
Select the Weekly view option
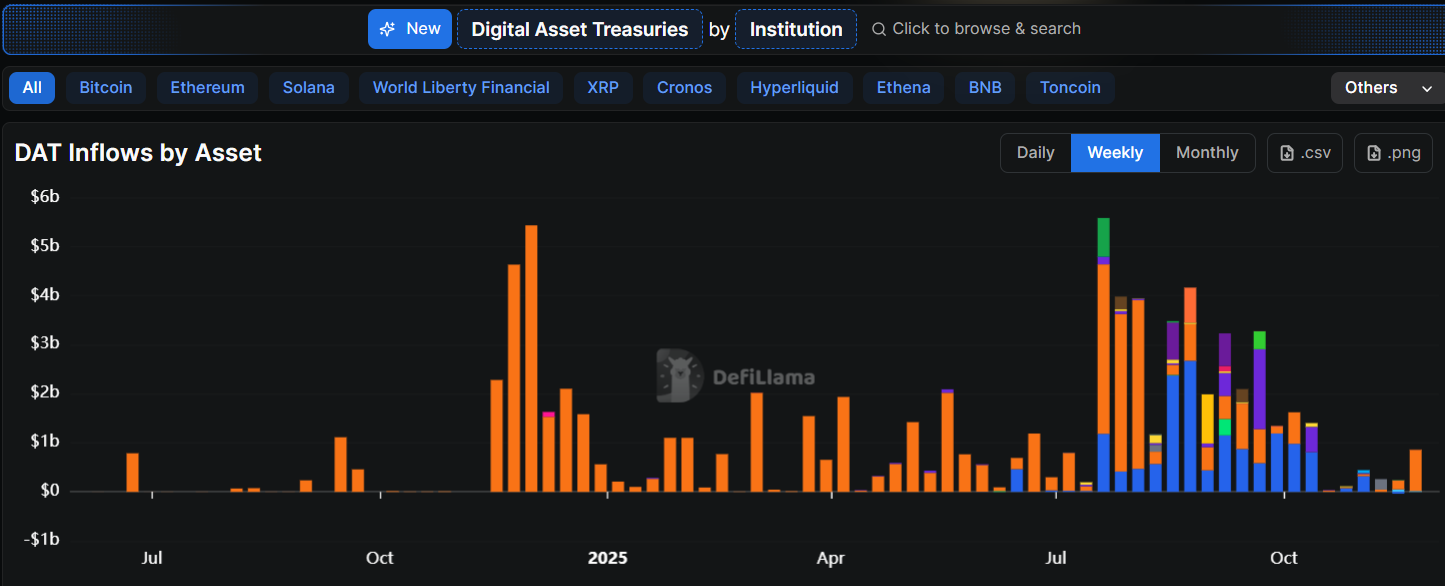click(1115, 152)
